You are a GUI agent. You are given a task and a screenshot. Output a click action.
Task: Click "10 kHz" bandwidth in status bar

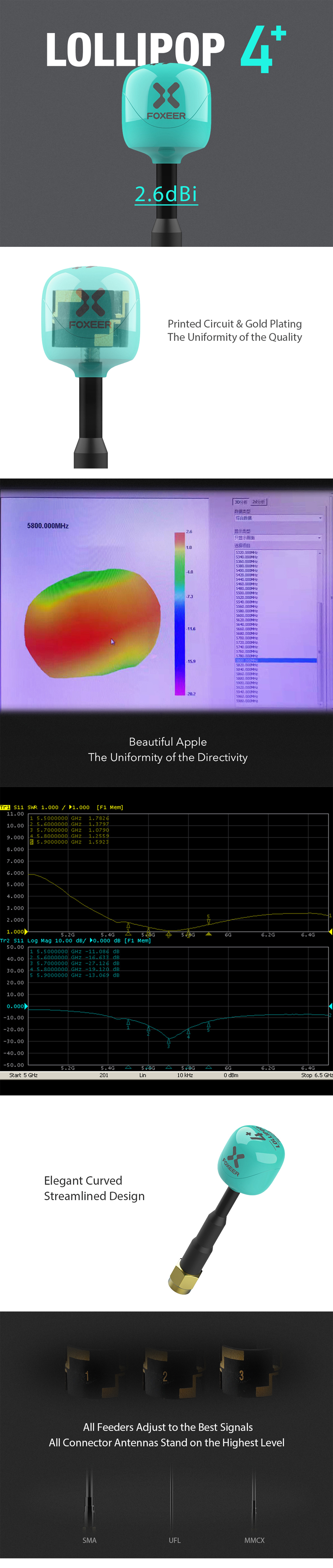pyautogui.click(x=185, y=1075)
